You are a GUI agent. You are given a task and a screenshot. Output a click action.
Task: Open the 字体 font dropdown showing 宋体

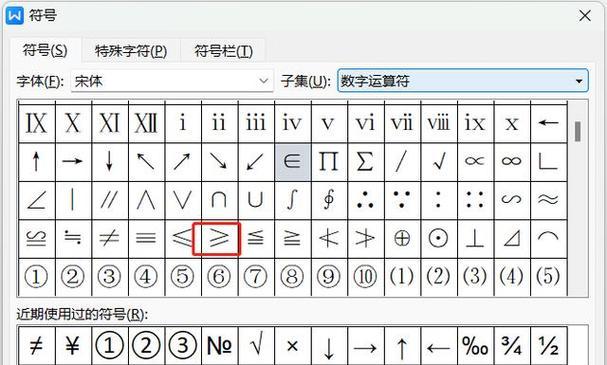(172, 81)
